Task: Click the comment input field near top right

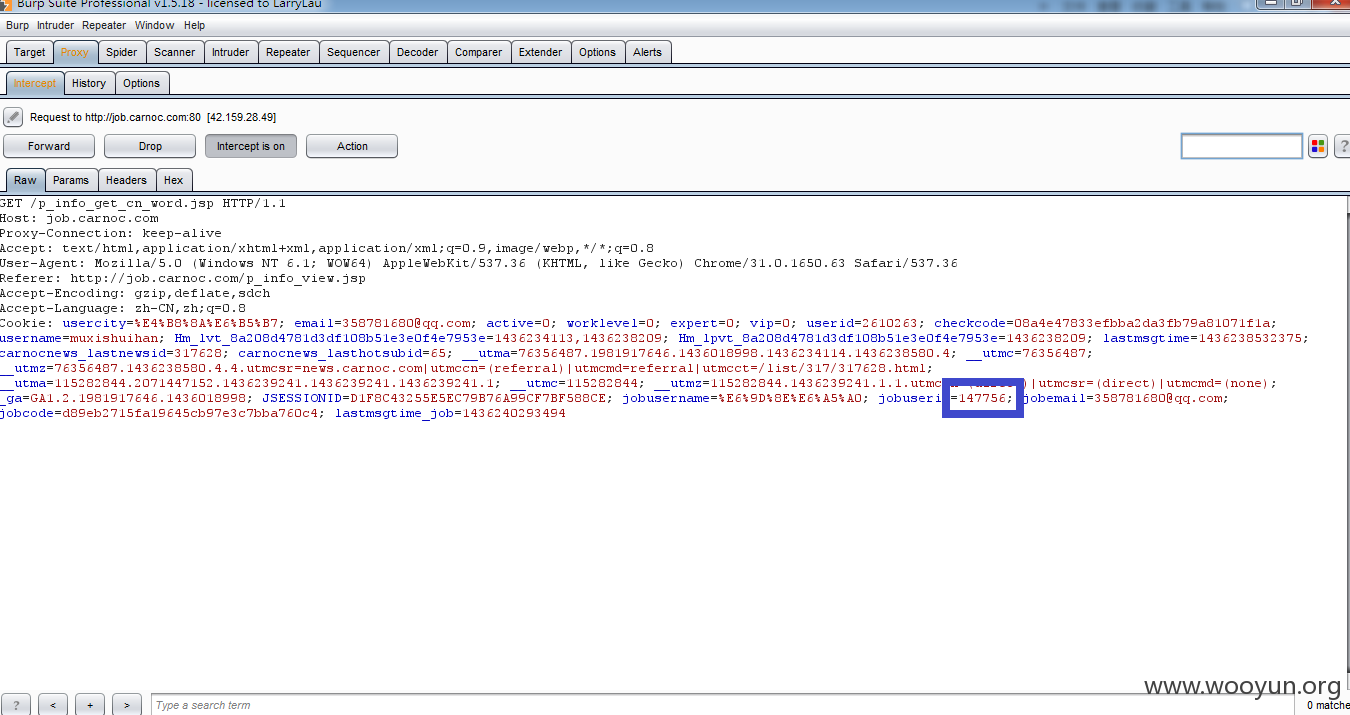Action: [x=1242, y=146]
